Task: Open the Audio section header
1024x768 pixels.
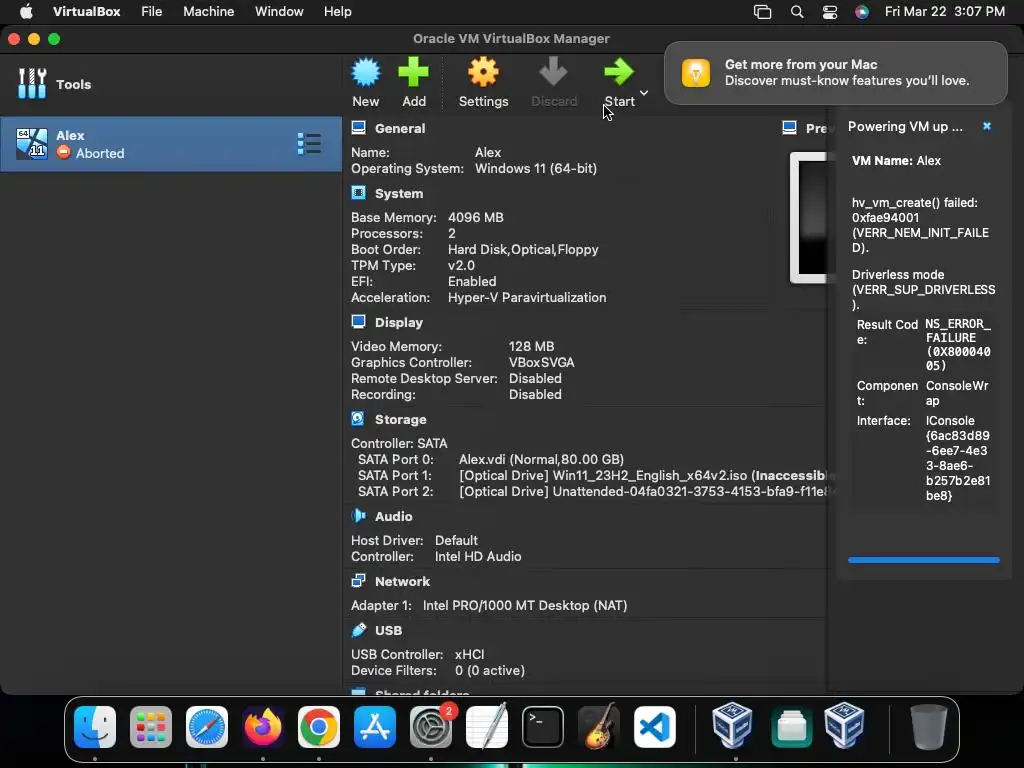Action: coord(392,516)
